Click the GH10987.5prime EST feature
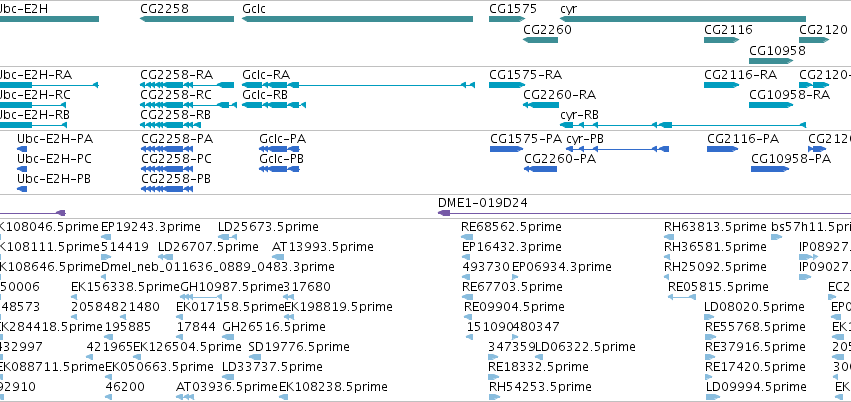Image resolution: width=851 pixels, height=402 pixels. [201, 297]
